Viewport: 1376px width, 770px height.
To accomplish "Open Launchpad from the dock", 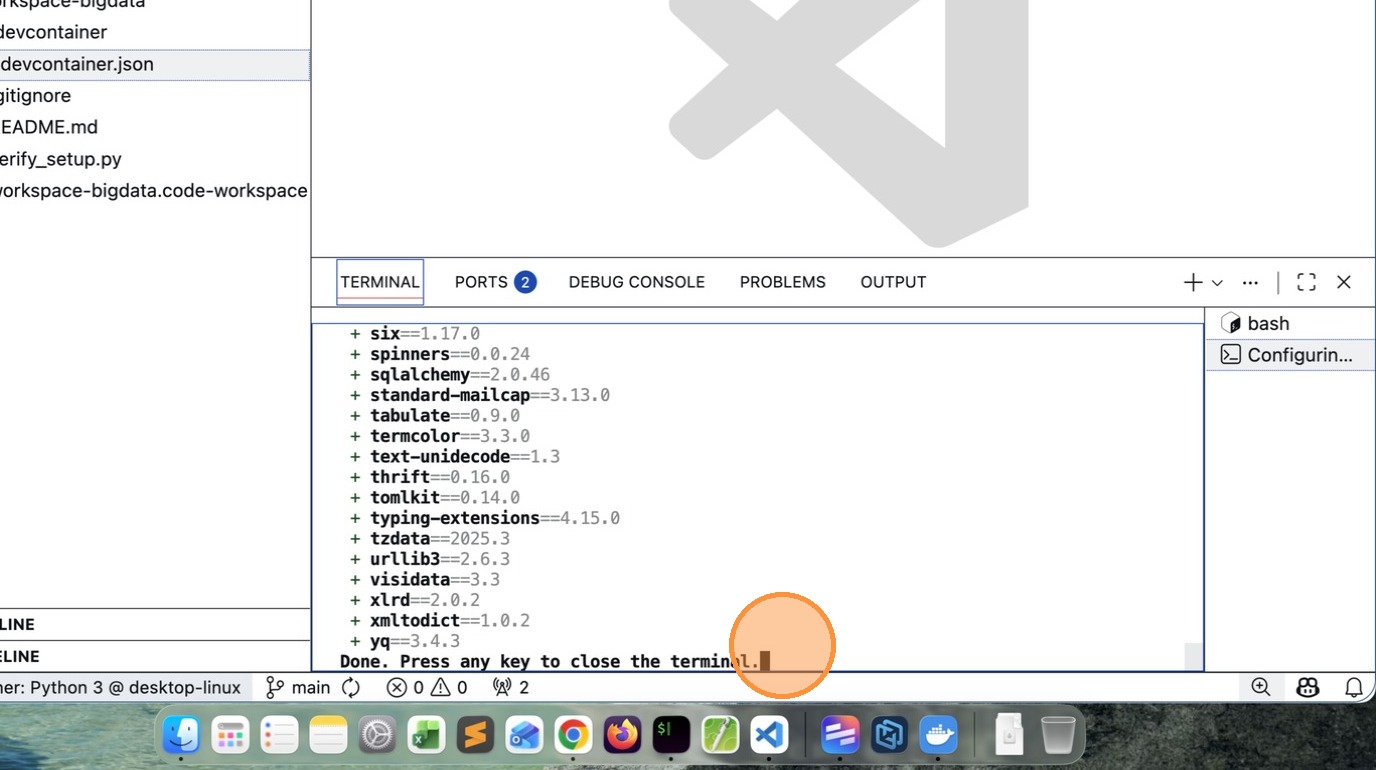I will click(x=230, y=736).
